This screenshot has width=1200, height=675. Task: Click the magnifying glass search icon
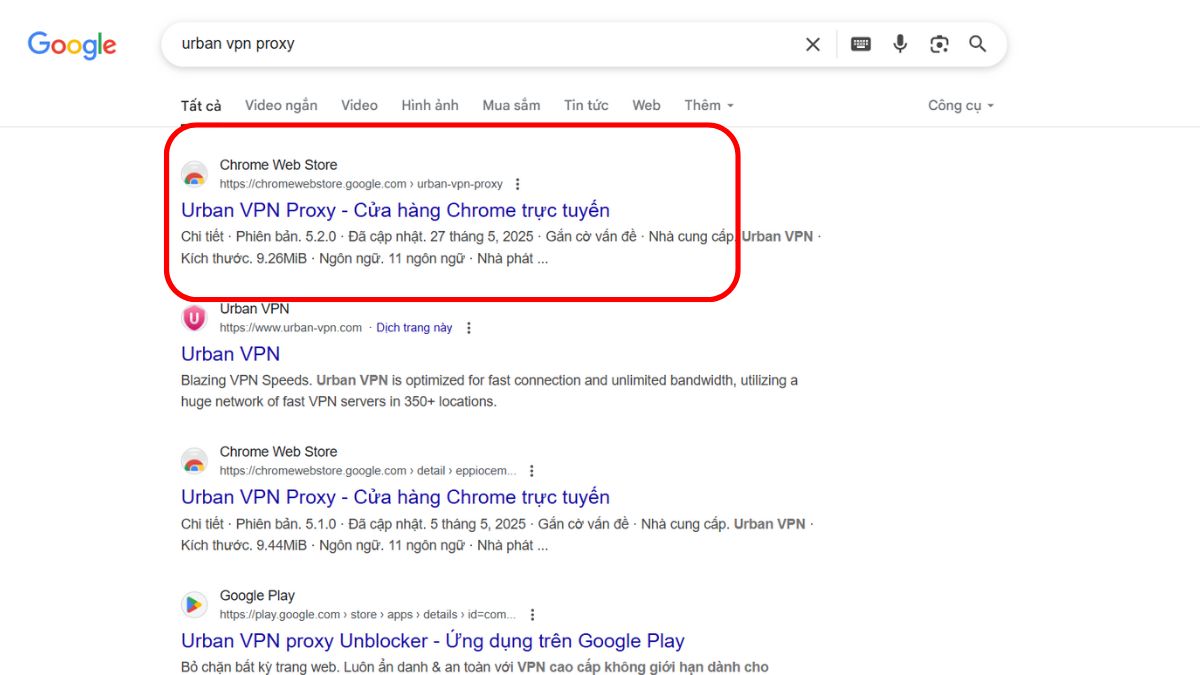(978, 44)
